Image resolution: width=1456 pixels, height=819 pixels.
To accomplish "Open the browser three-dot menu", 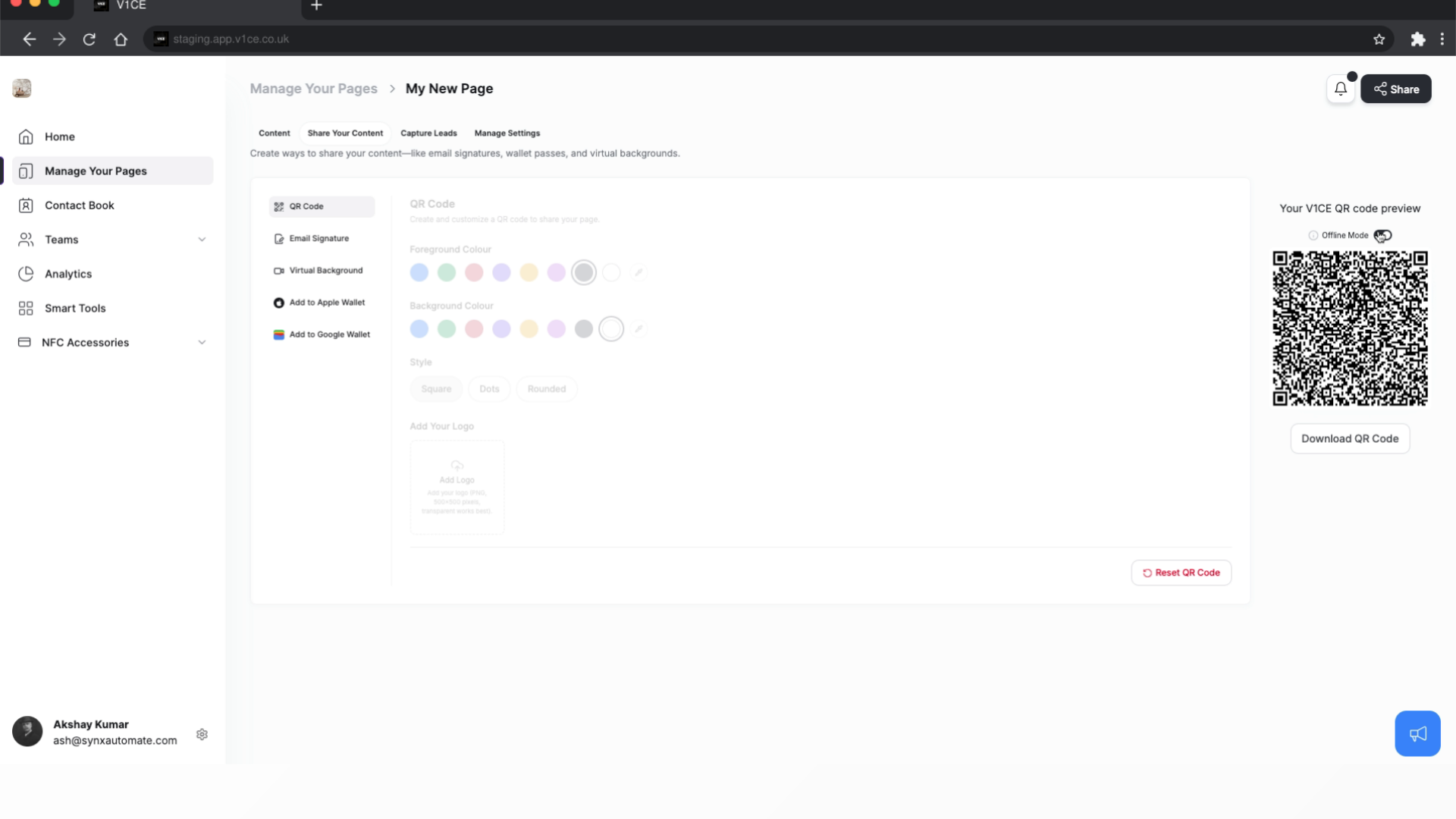I will point(1442,39).
